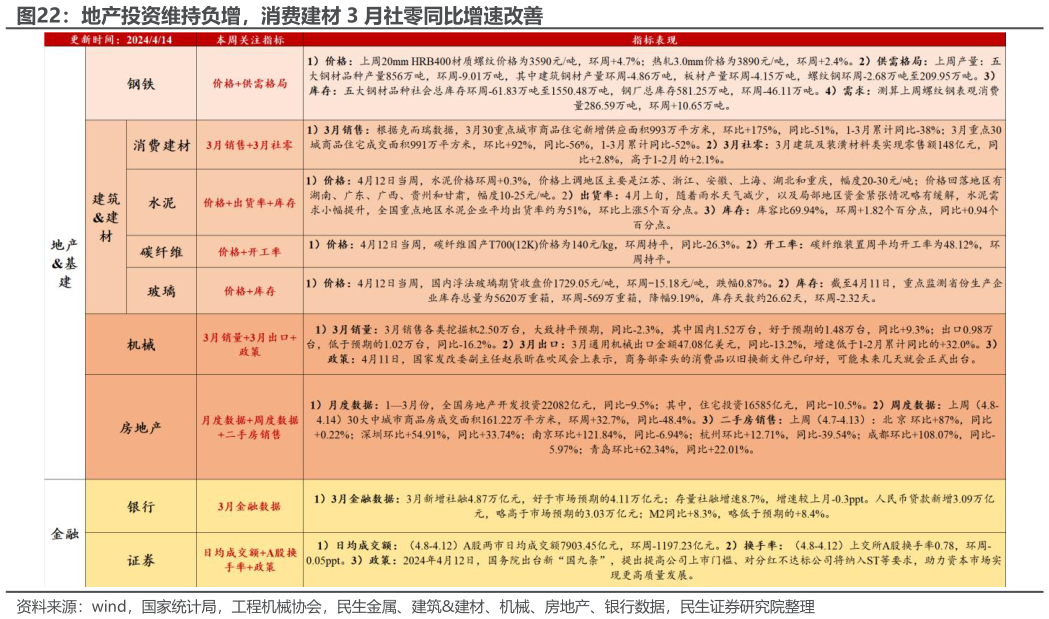Select the machinery text '各类挖掘机2.50万台'

click(x=480, y=330)
